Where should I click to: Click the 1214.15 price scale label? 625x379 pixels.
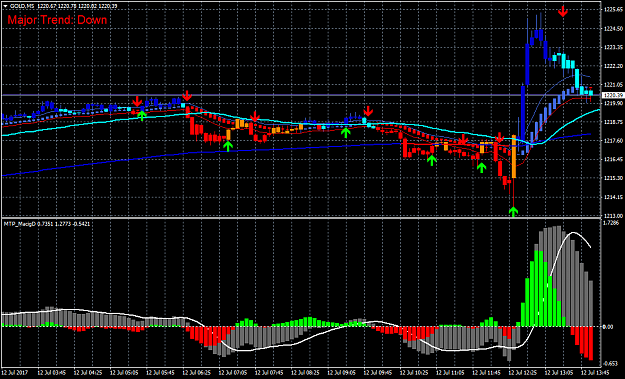point(613,197)
